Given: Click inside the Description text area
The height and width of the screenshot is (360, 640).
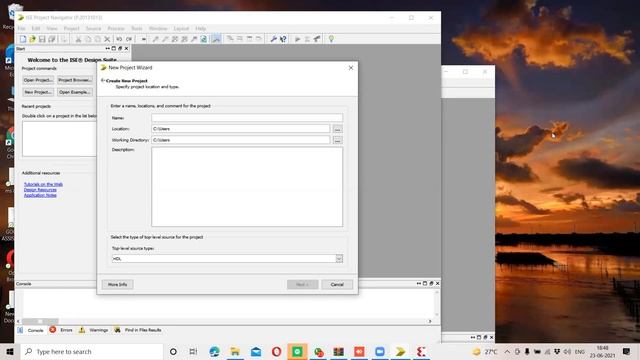Looking at the screenshot, I should 247,187.
